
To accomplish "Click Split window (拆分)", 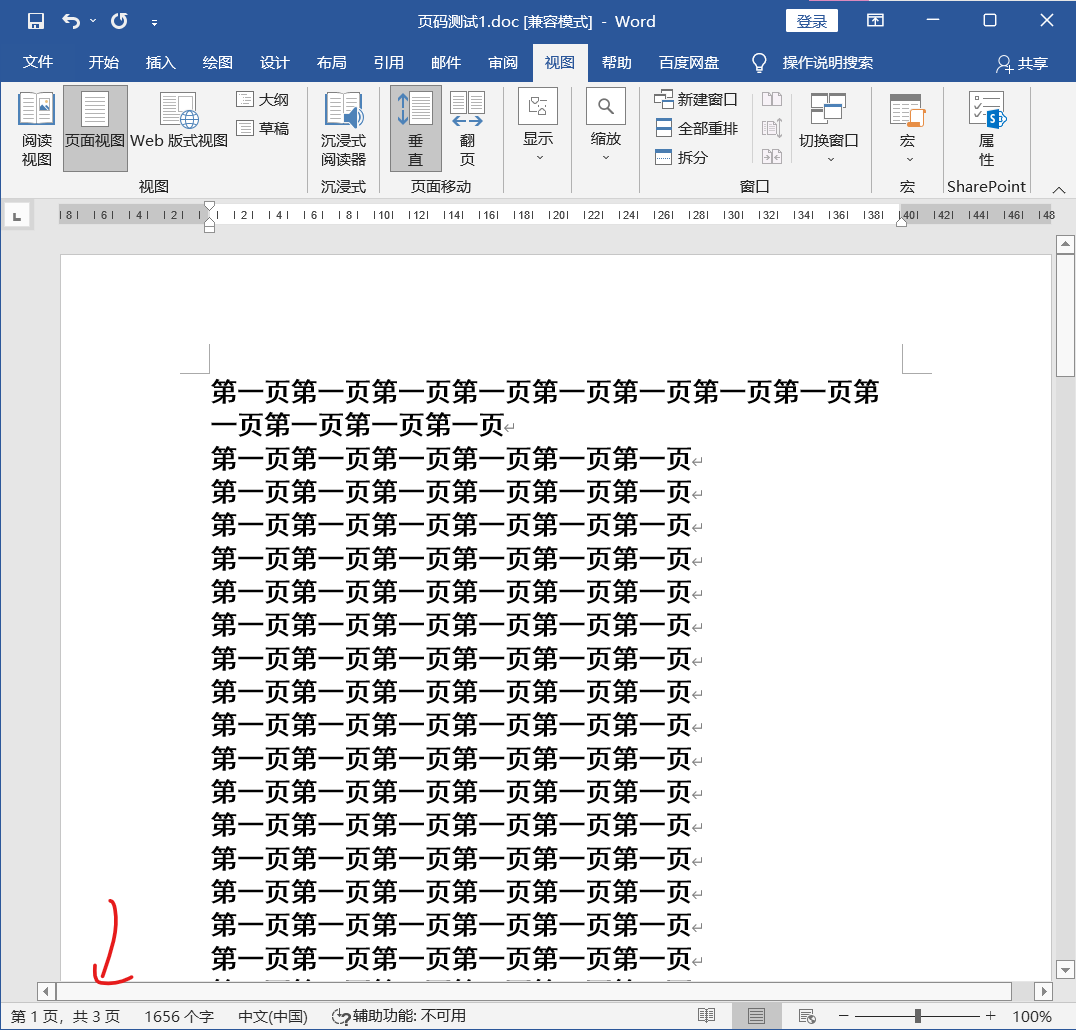I will (681, 157).
